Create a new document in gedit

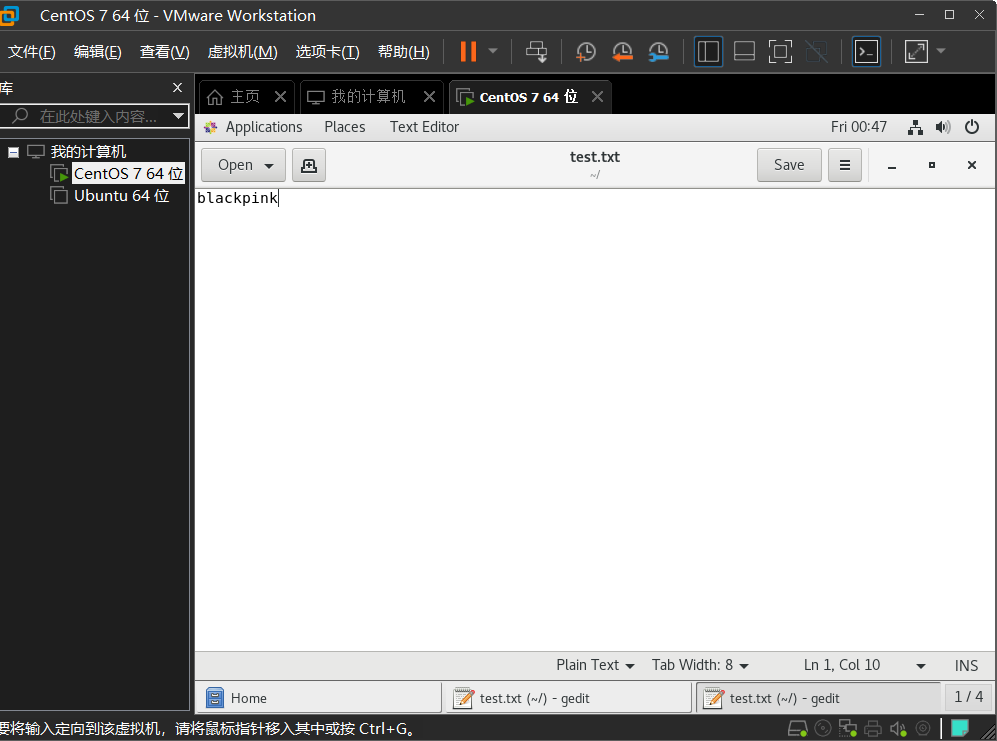[x=309, y=165]
